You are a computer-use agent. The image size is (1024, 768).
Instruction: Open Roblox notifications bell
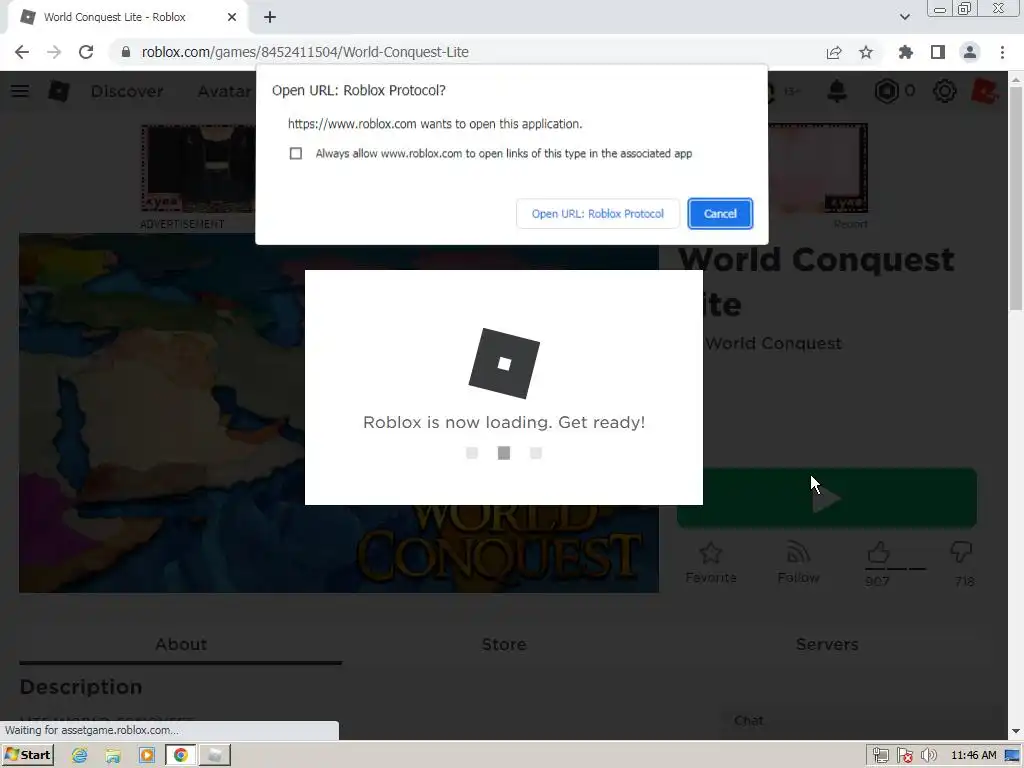[837, 91]
